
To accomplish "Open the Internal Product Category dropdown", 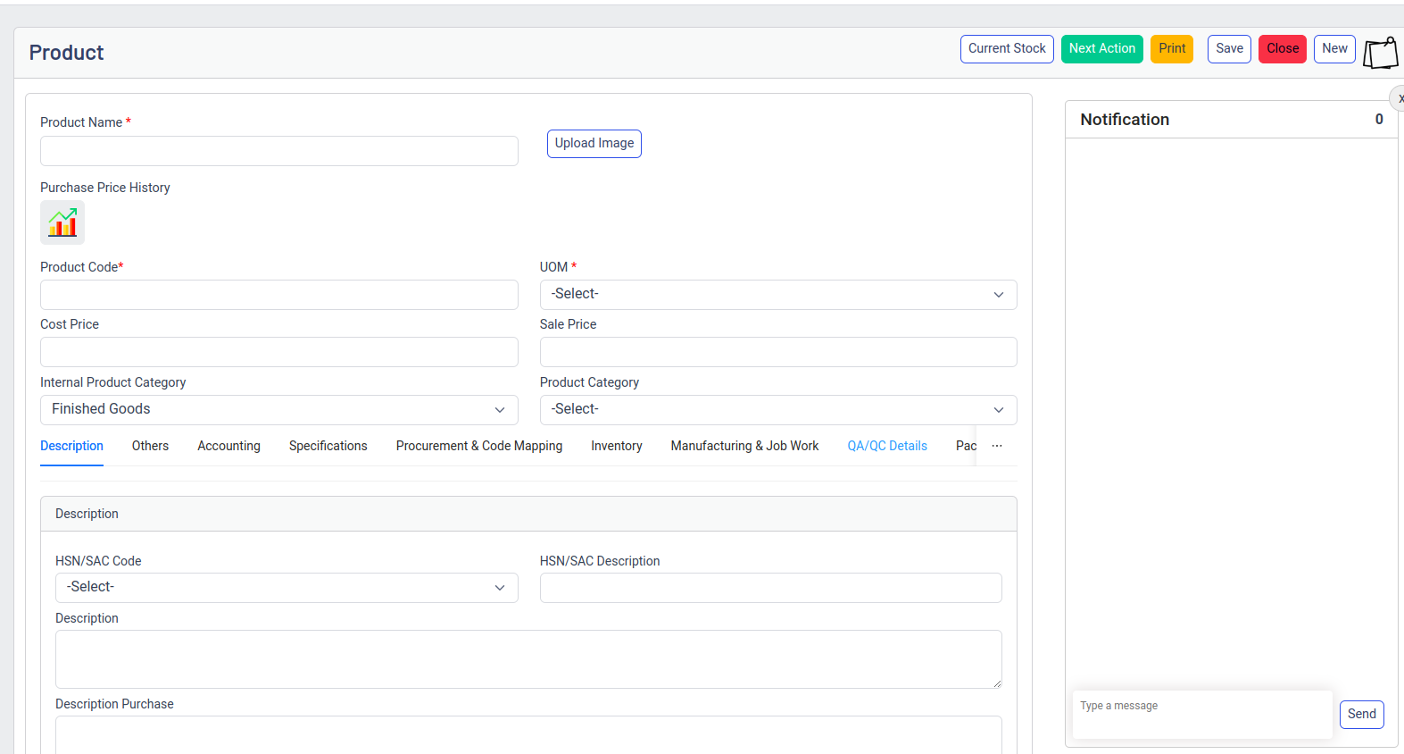I will point(279,409).
